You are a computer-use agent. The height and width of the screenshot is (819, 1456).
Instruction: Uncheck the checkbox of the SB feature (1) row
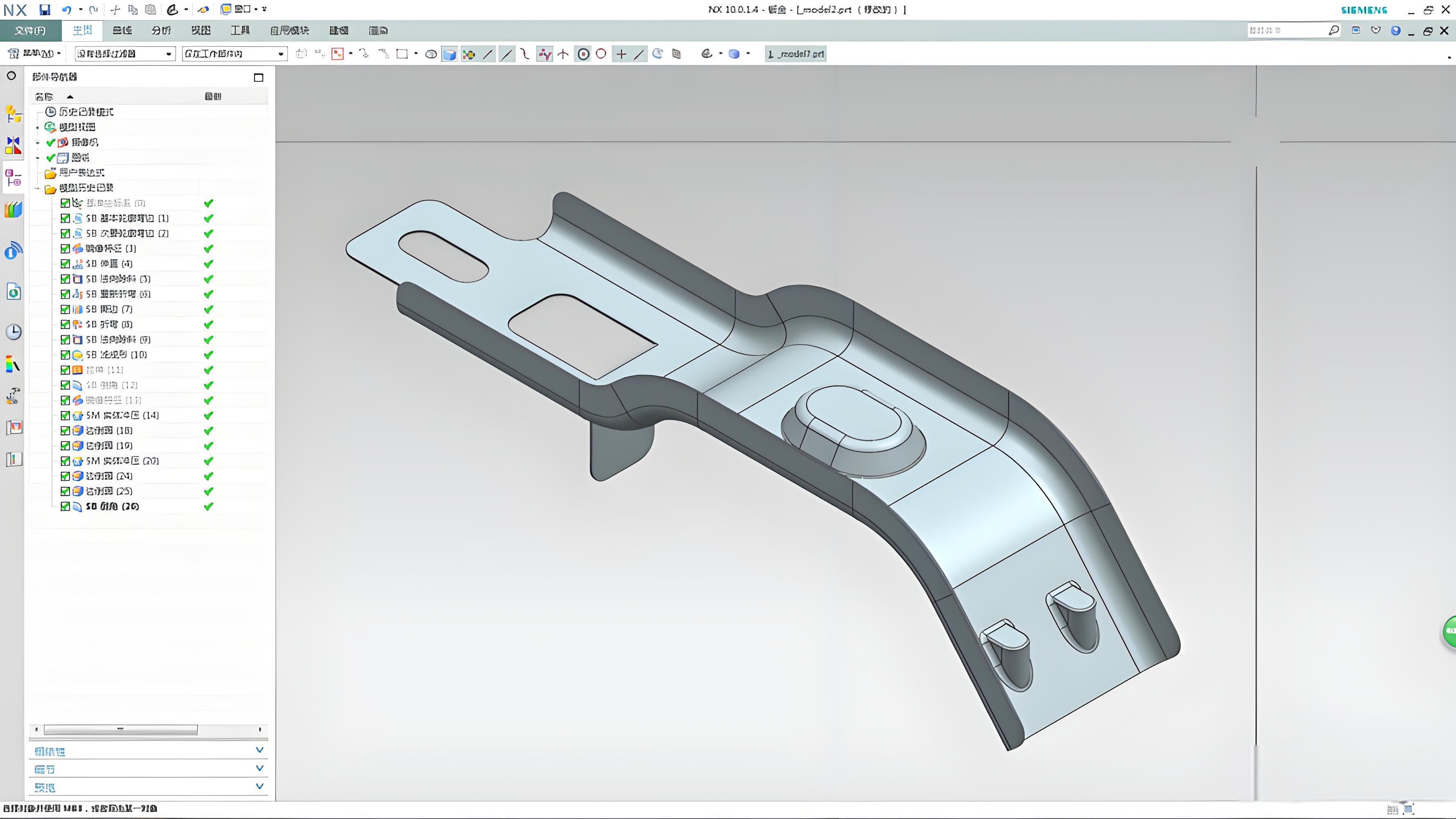coord(65,218)
